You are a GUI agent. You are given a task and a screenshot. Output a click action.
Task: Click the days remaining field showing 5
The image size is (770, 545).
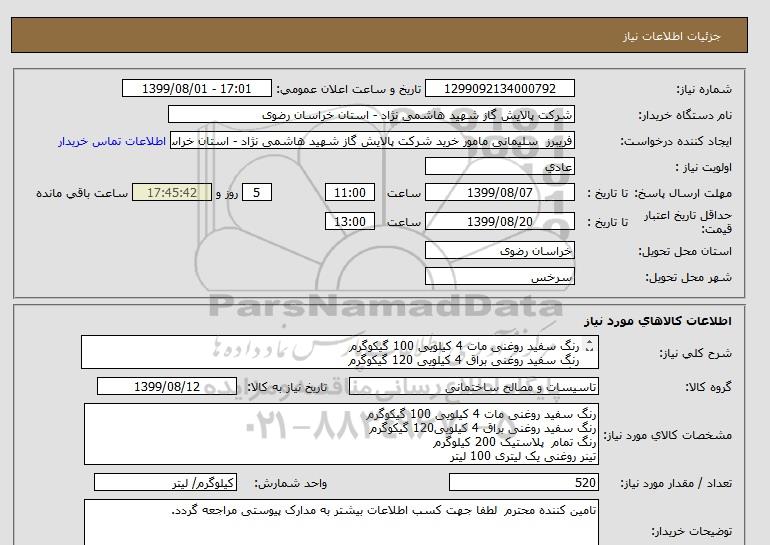point(257,192)
